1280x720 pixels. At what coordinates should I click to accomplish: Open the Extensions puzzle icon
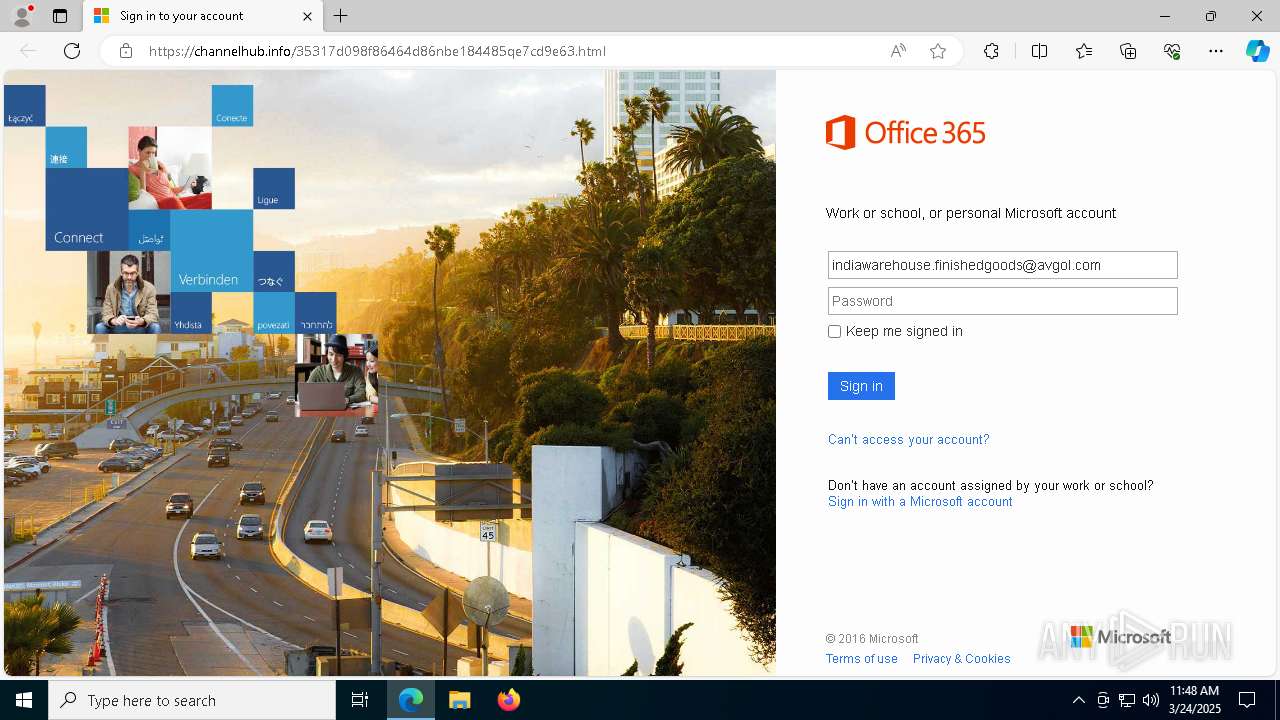click(991, 51)
